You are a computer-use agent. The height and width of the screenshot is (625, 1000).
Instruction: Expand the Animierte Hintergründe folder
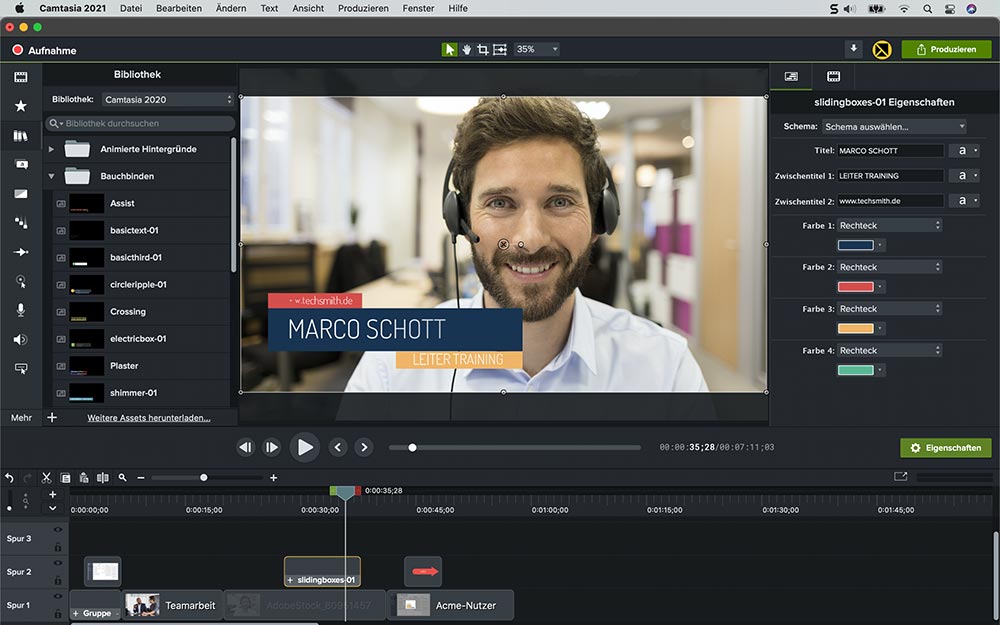coord(51,149)
